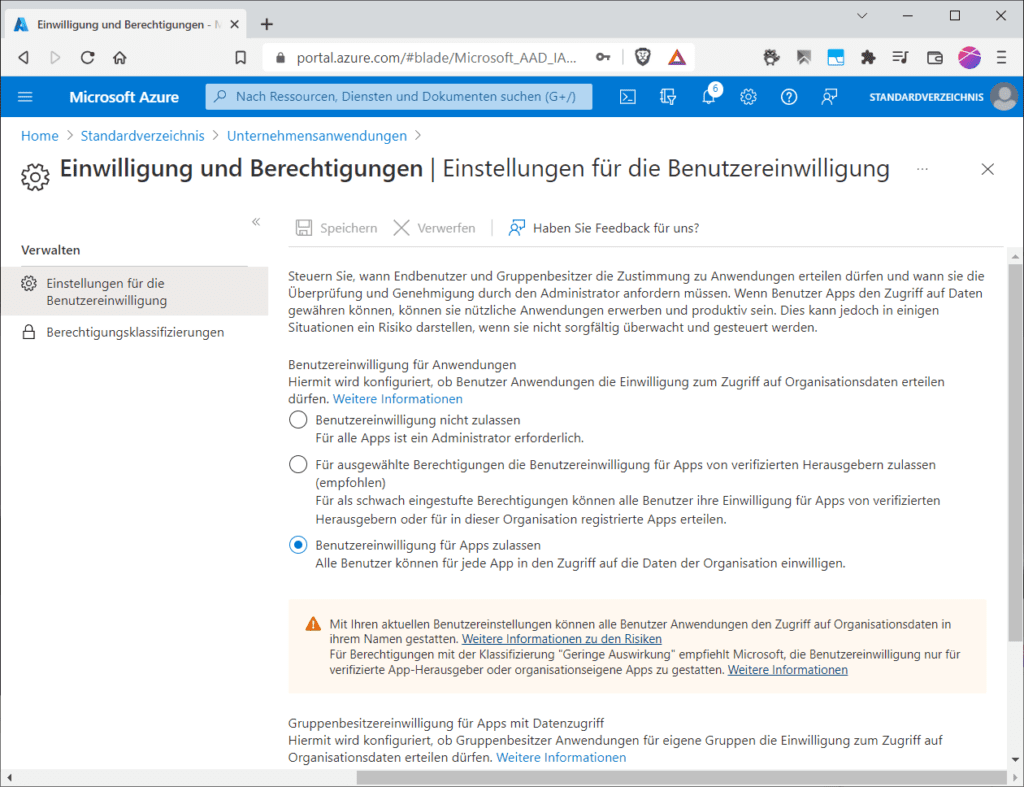This screenshot has width=1024, height=787.
Task: Navigate to Standardverzeichnis breadcrumb
Action: tap(142, 136)
